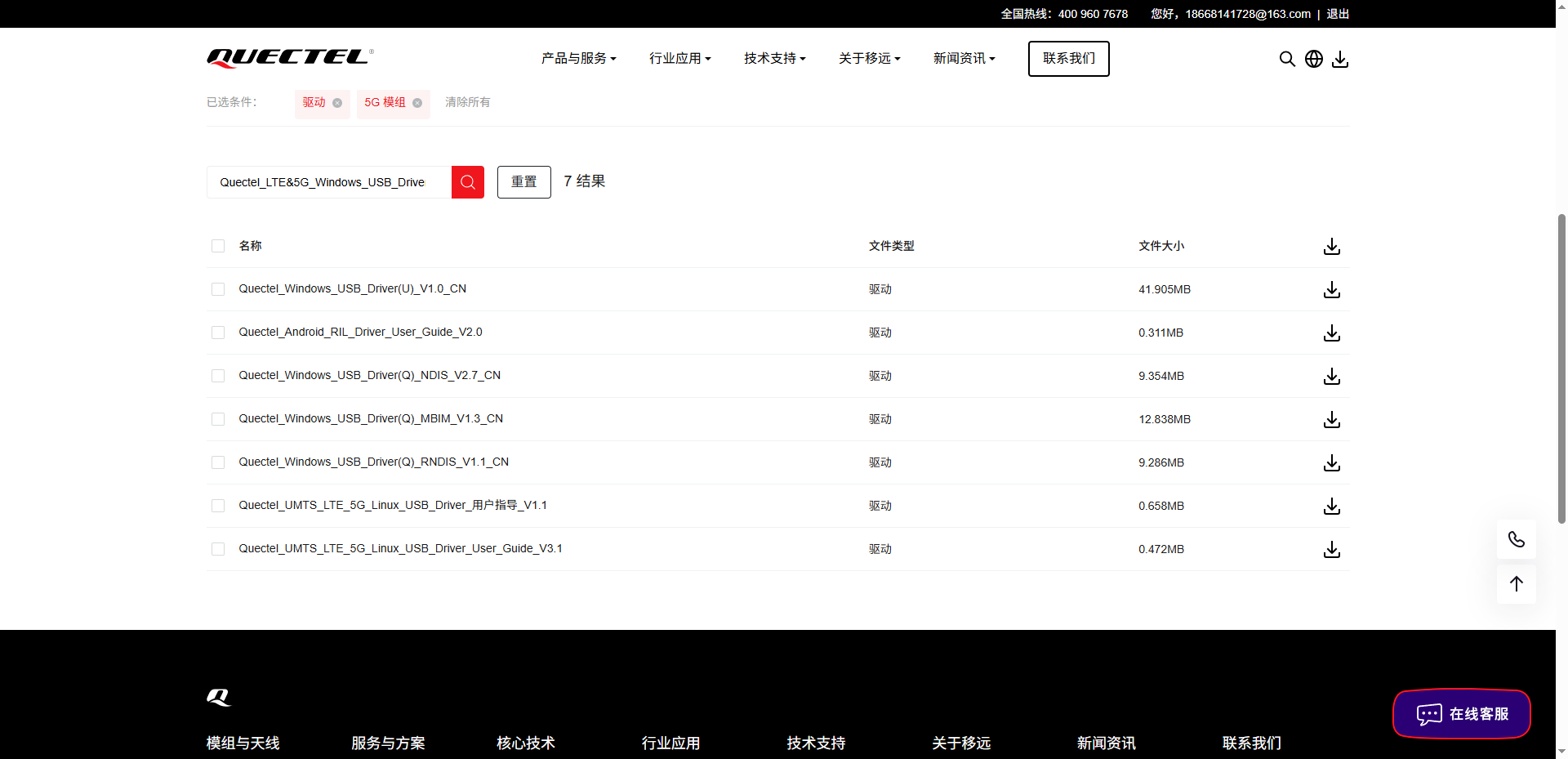
Task: Focus the driver search input field
Action: click(329, 182)
